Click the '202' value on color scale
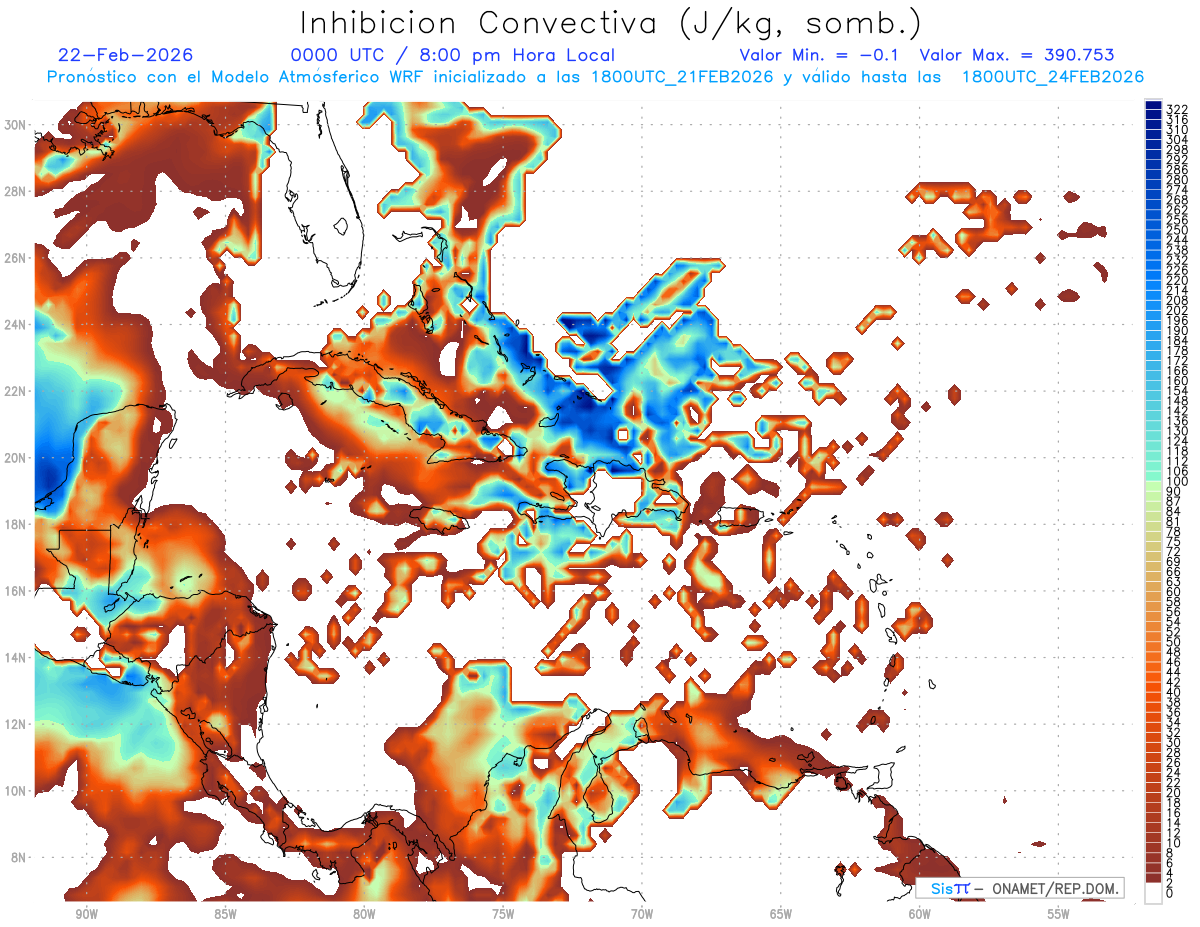The width and height of the screenshot is (1200, 927). point(1178,310)
